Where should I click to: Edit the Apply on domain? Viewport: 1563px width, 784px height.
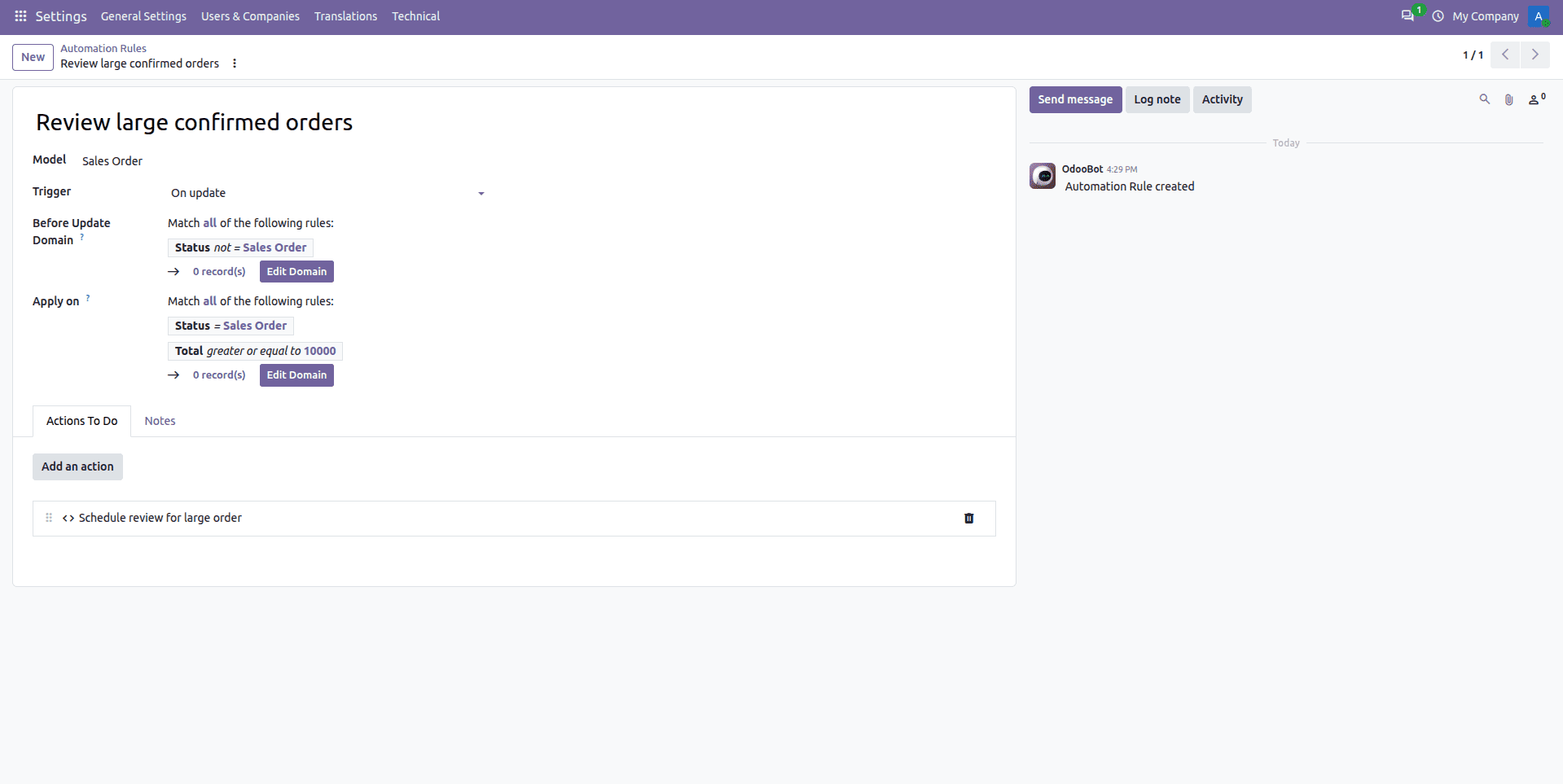pyautogui.click(x=296, y=375)
